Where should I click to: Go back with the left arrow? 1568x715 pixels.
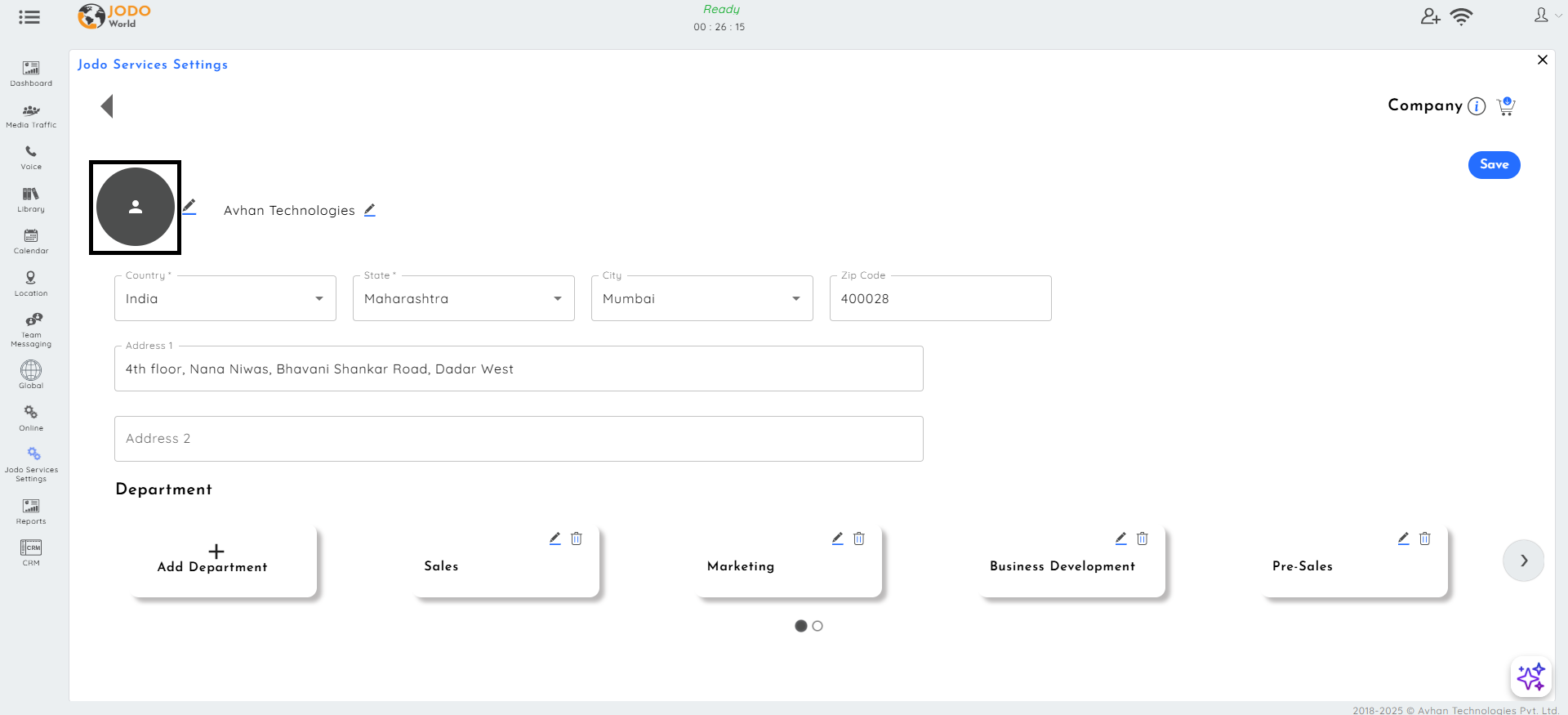[x=107, y=106]
